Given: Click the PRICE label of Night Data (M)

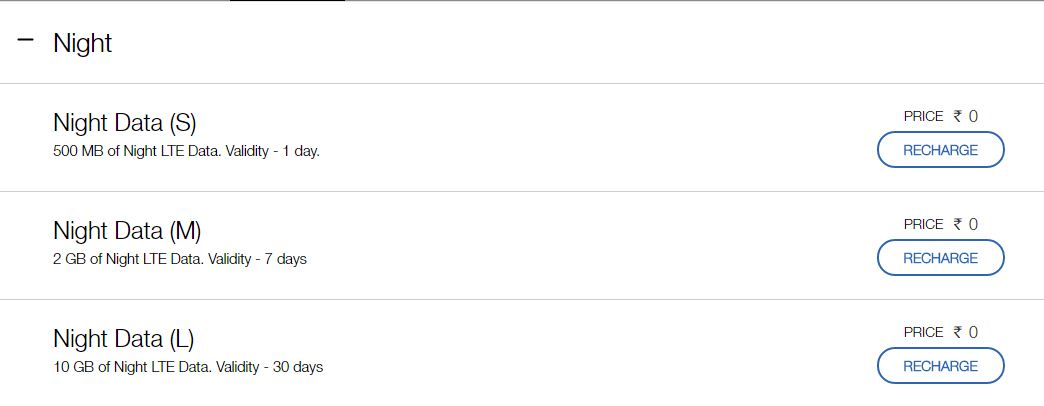Looking at the screenshot, I should [x=923, y=224].
